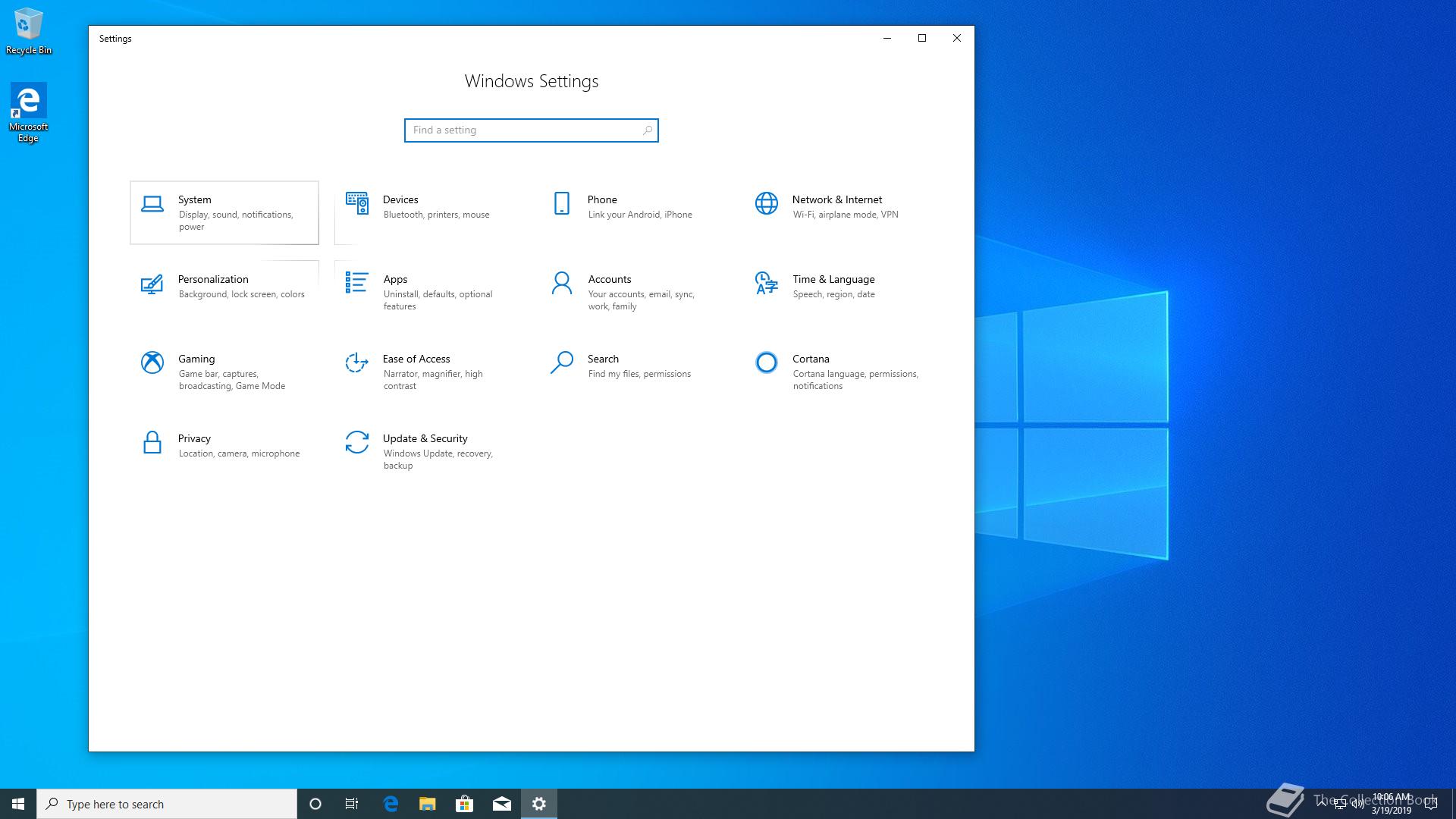Open the Apps title link
This screenshot has width=1456, height=819.
(395, 279)
